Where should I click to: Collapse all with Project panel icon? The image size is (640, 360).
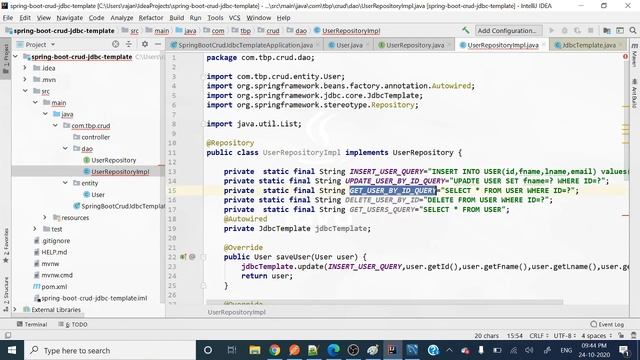click(129, 44)
